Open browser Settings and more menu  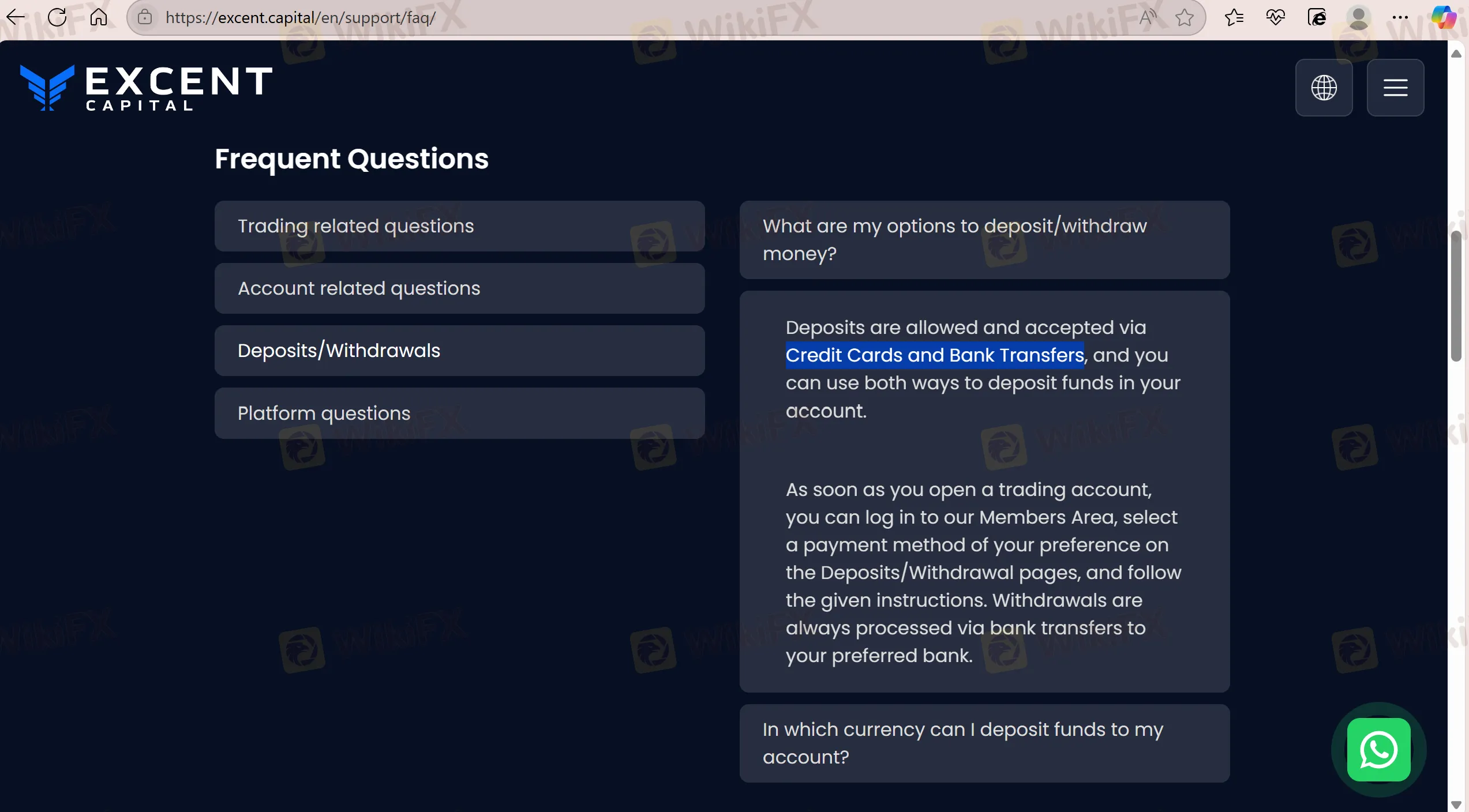pos(1400,17)
